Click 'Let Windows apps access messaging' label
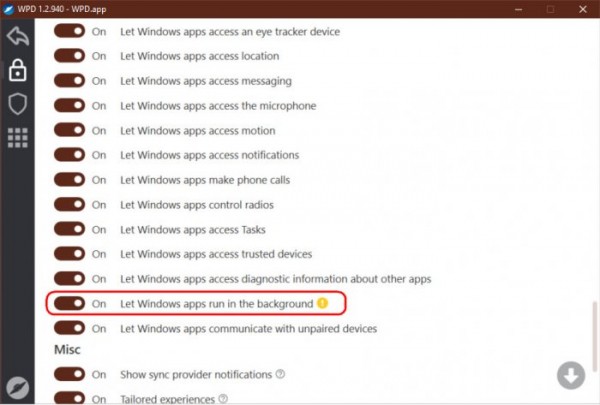Screen dimensions: 600x405 [x=206, y=81]
